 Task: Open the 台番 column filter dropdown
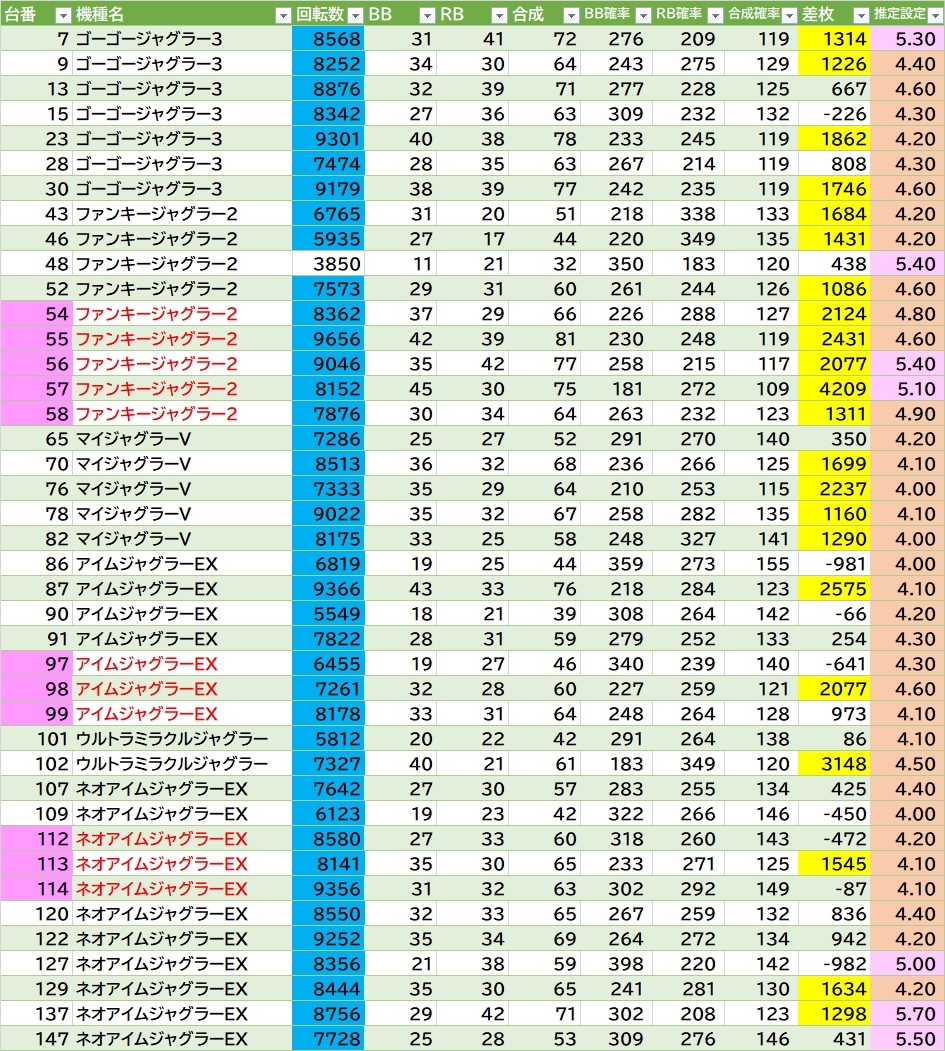(62, 15)
